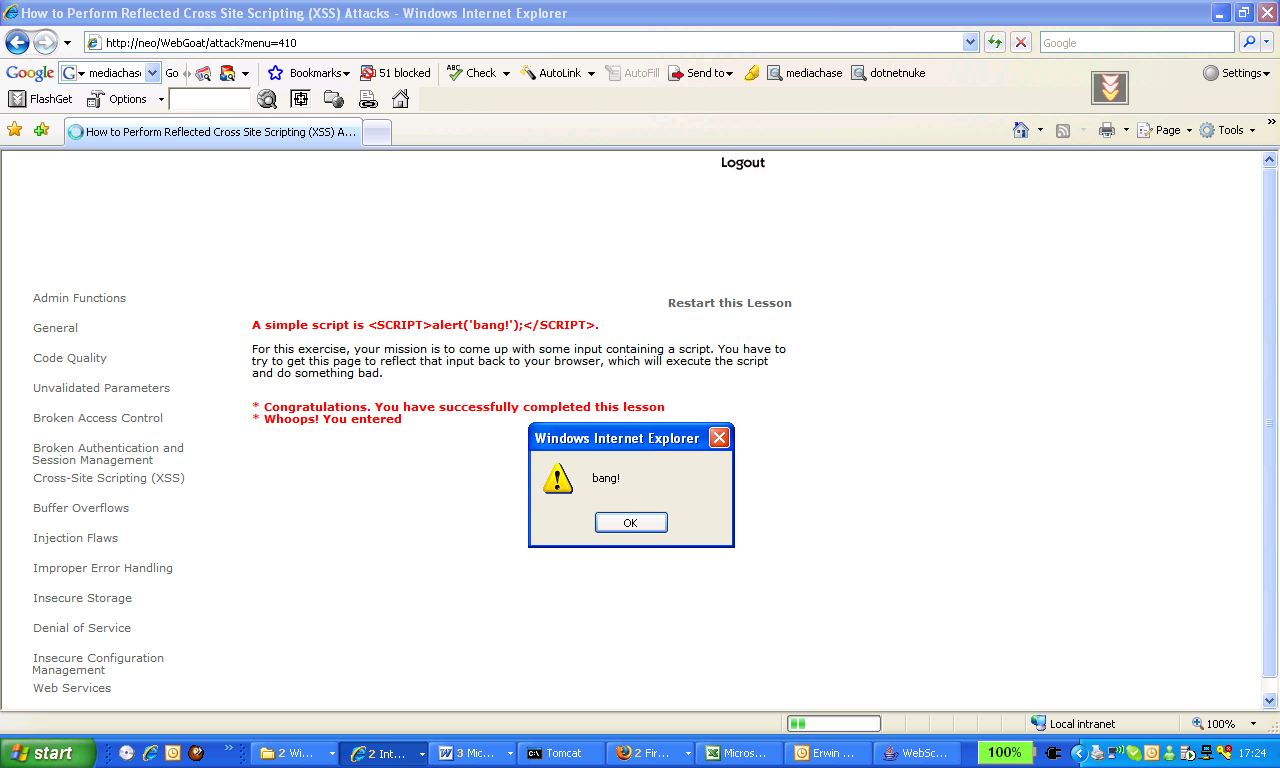Click the FlashGet toolbar button

click(41, 99)
